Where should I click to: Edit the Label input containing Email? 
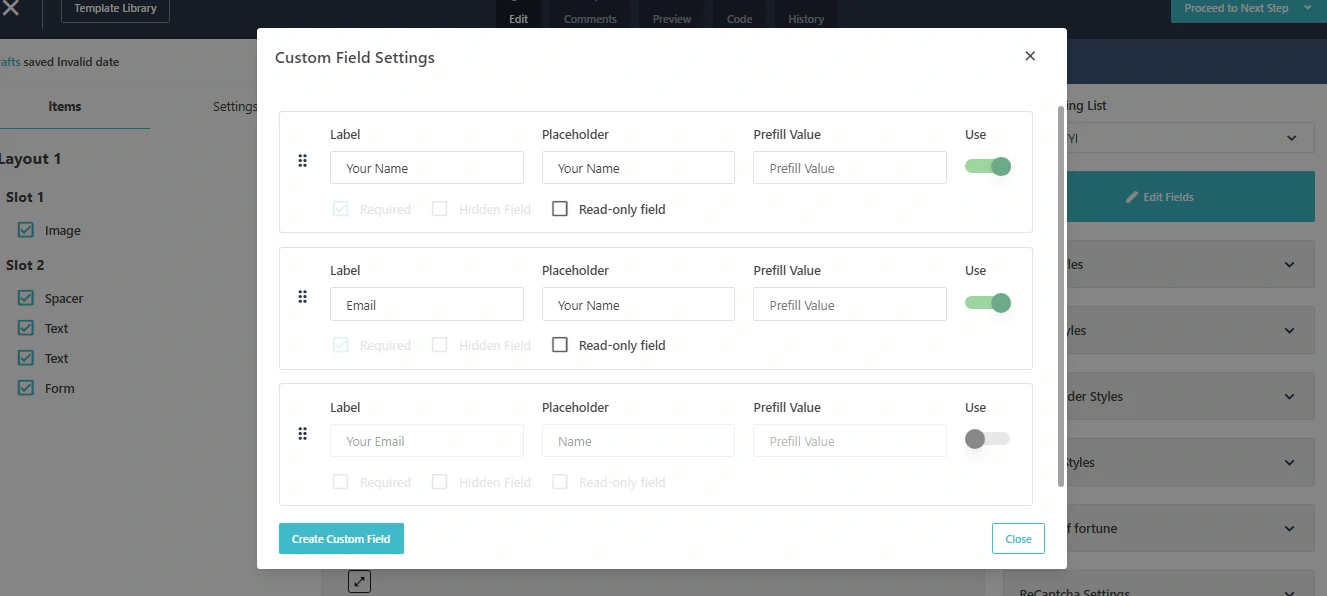(427, 305)
